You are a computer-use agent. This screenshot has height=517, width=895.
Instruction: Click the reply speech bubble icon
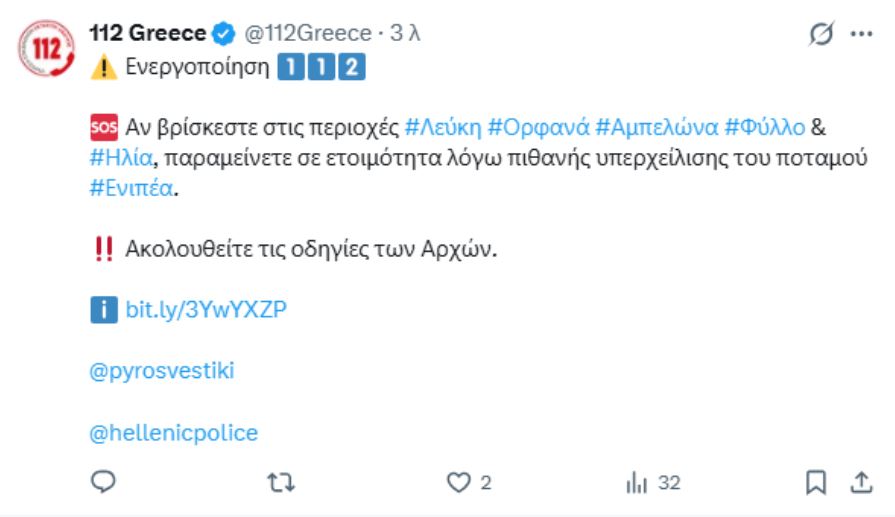click(104, 483)
